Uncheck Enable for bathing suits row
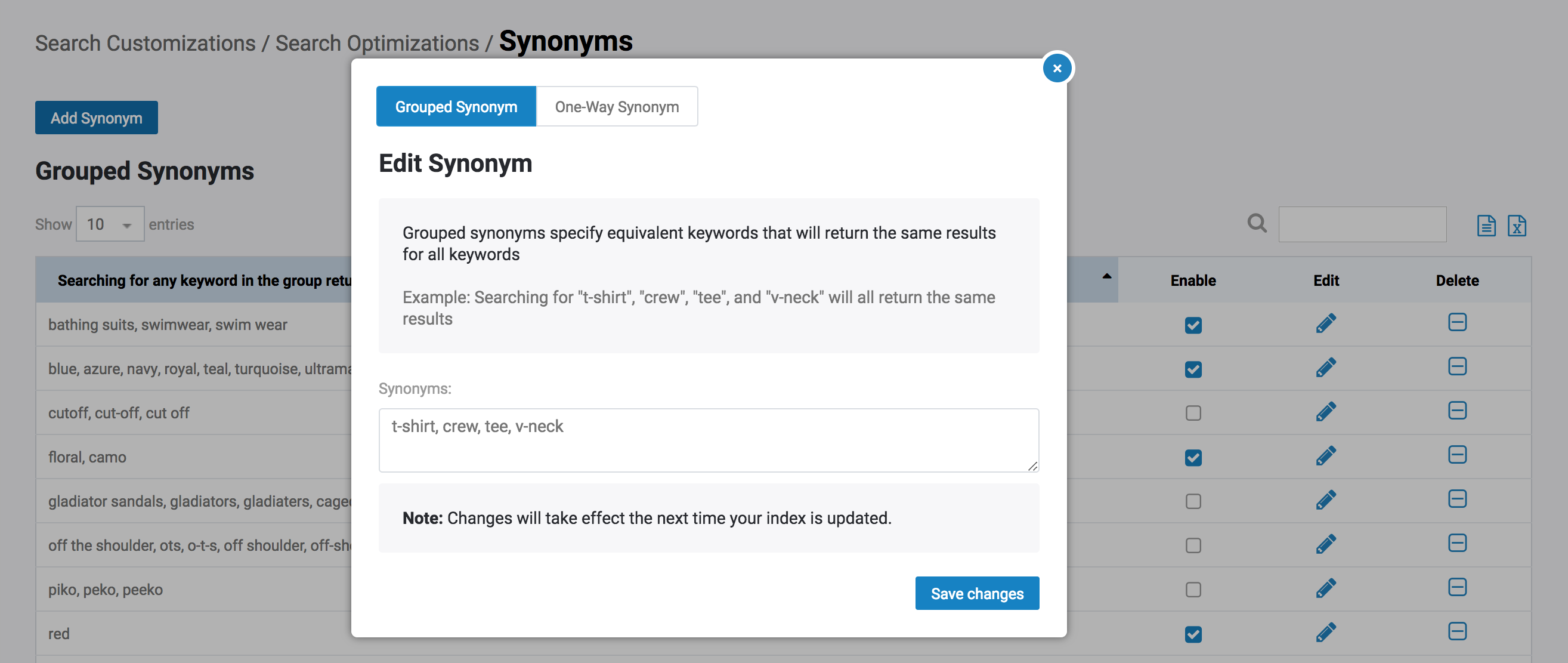 [1193, 325]
